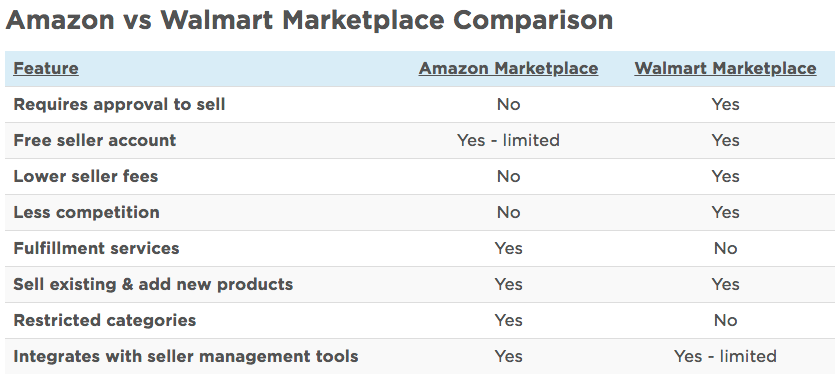Select the Free seller account row label
This screenshot has height=384, width=837.
[94, 140]
